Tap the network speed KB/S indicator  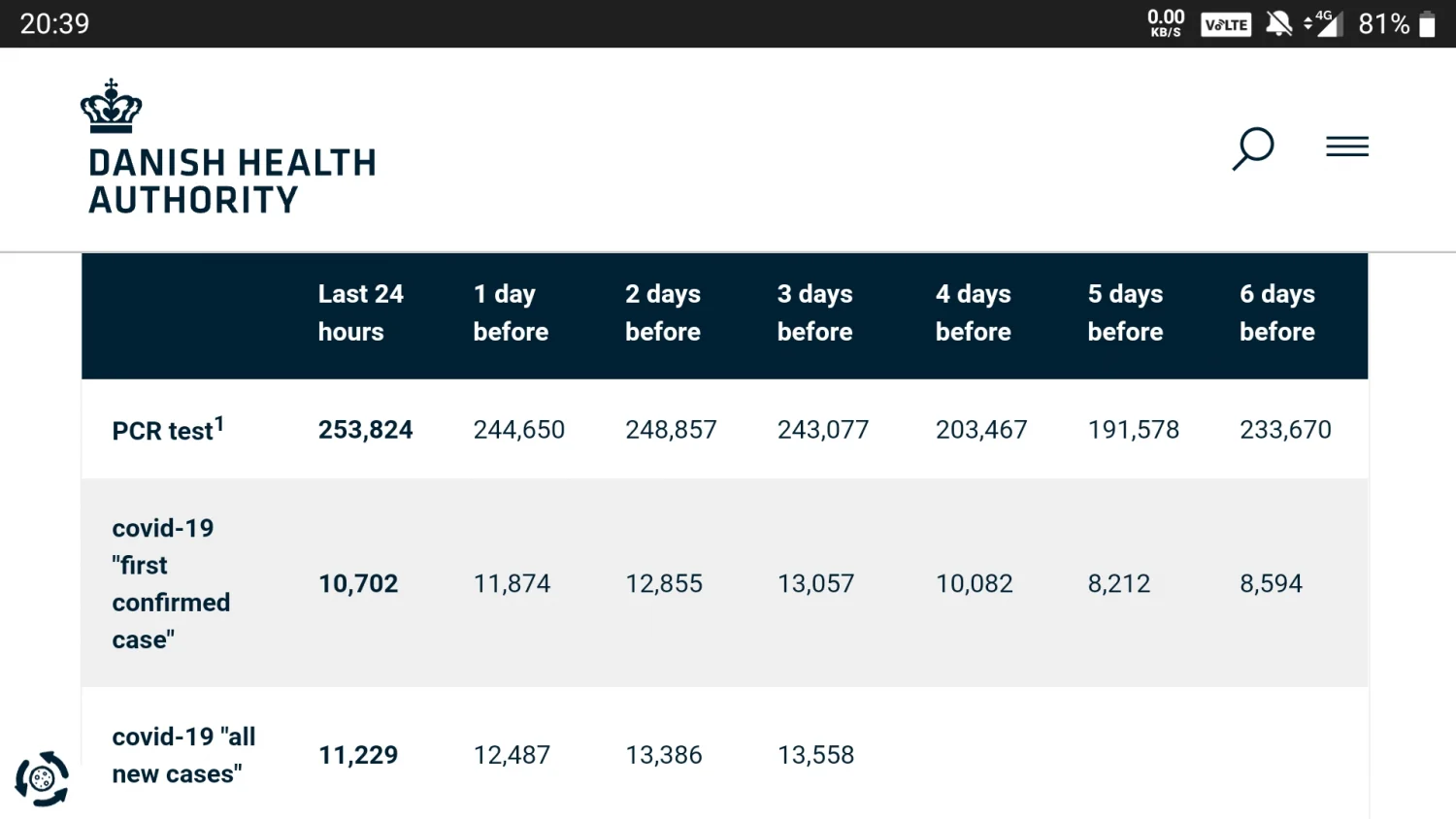(1165, 23)
